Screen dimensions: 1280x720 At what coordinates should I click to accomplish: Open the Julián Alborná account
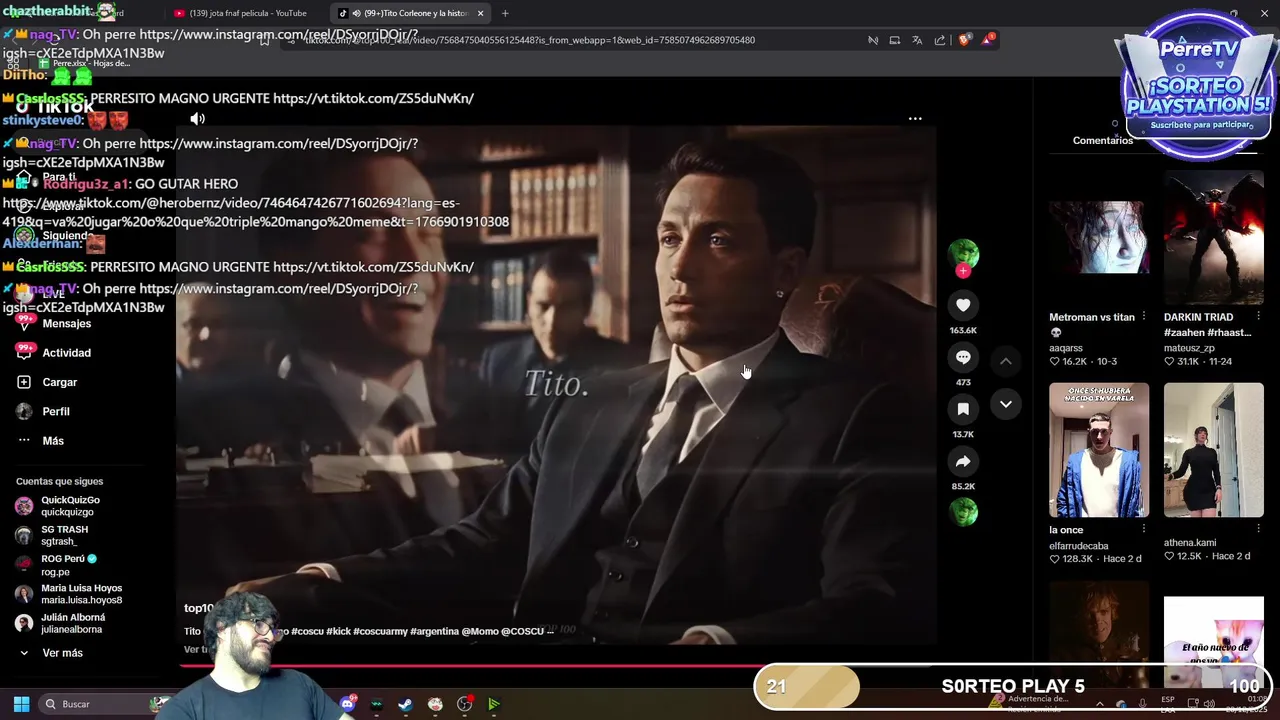tap(72, 623)
